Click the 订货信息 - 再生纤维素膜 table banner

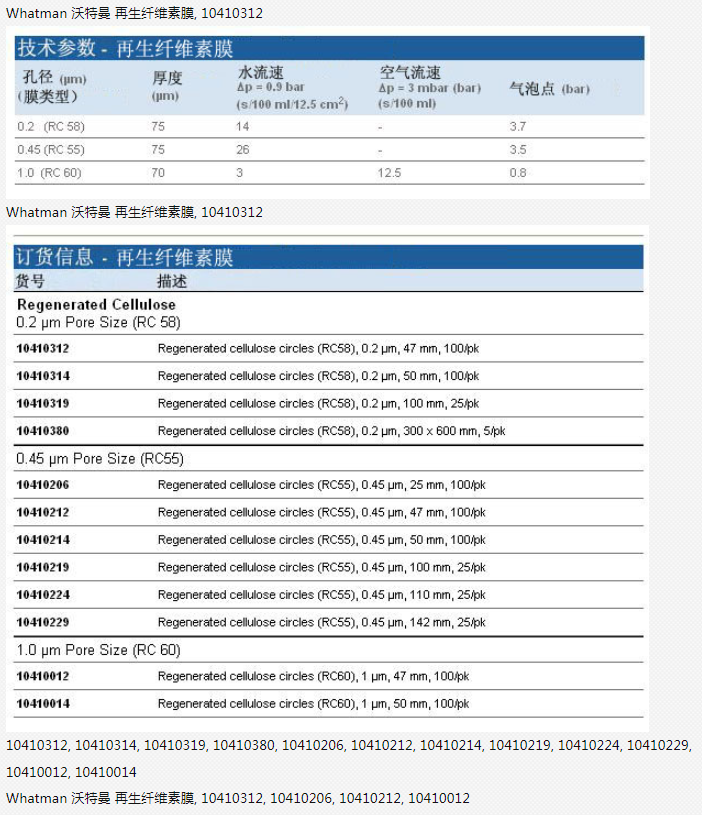tap(328, 257)
